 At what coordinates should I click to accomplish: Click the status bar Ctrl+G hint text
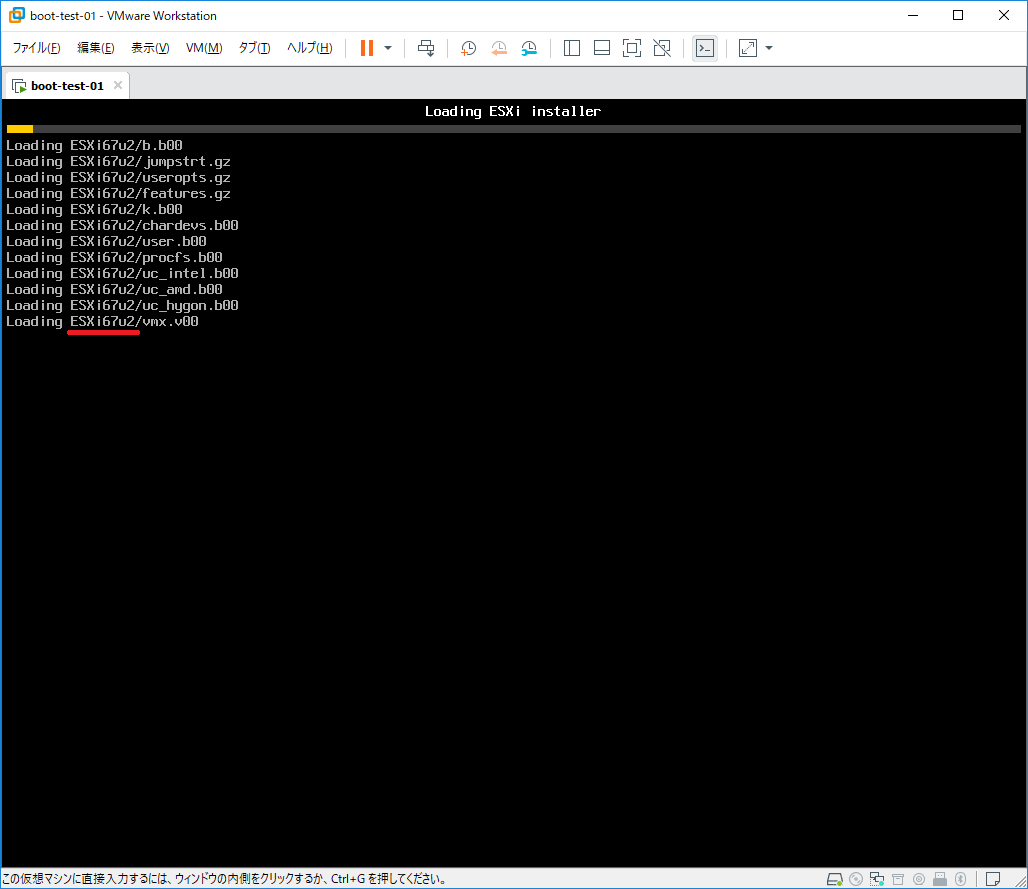pos(224,879)
